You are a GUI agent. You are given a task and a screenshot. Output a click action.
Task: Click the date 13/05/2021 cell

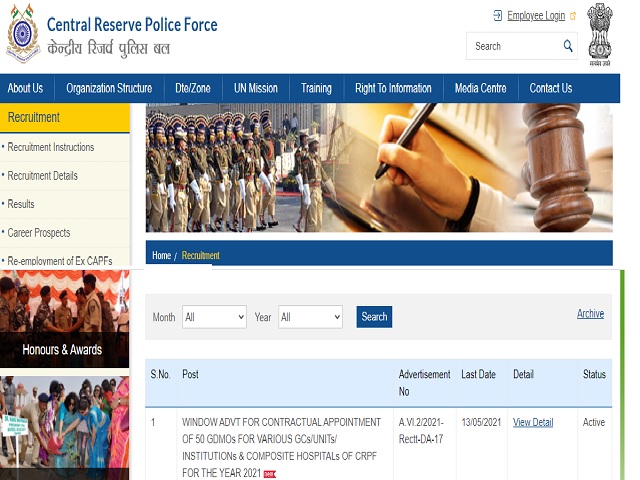481,422
